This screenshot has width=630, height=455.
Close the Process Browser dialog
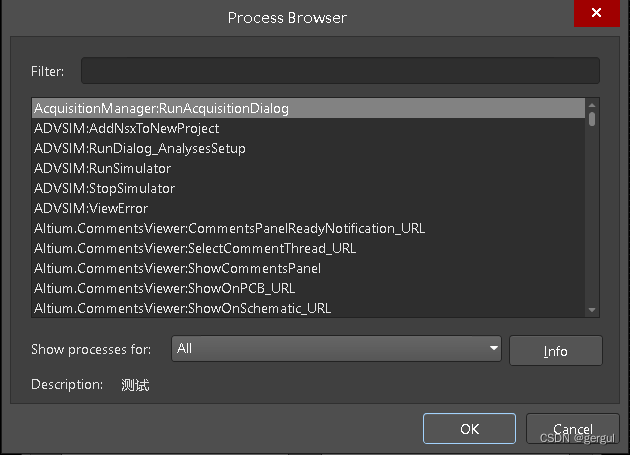[x=597, y=13]
